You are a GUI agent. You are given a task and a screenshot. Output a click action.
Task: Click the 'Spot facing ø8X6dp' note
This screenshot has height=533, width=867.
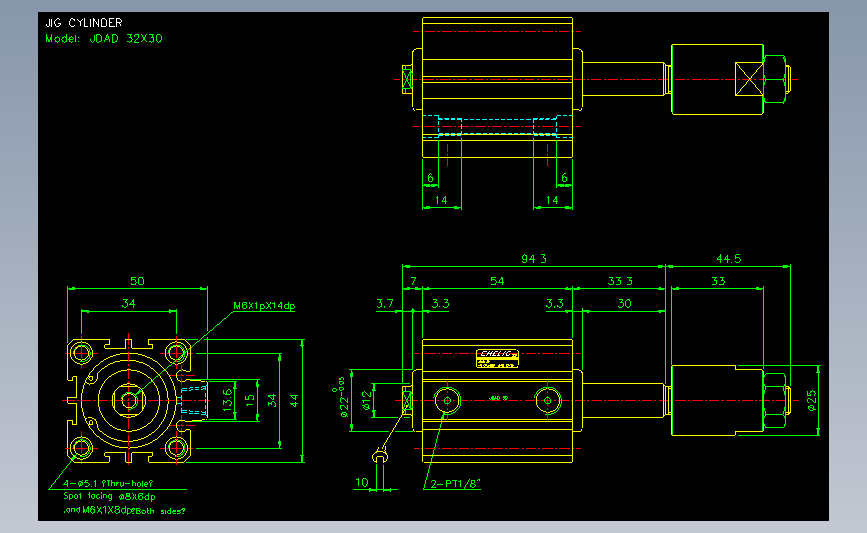109,497
